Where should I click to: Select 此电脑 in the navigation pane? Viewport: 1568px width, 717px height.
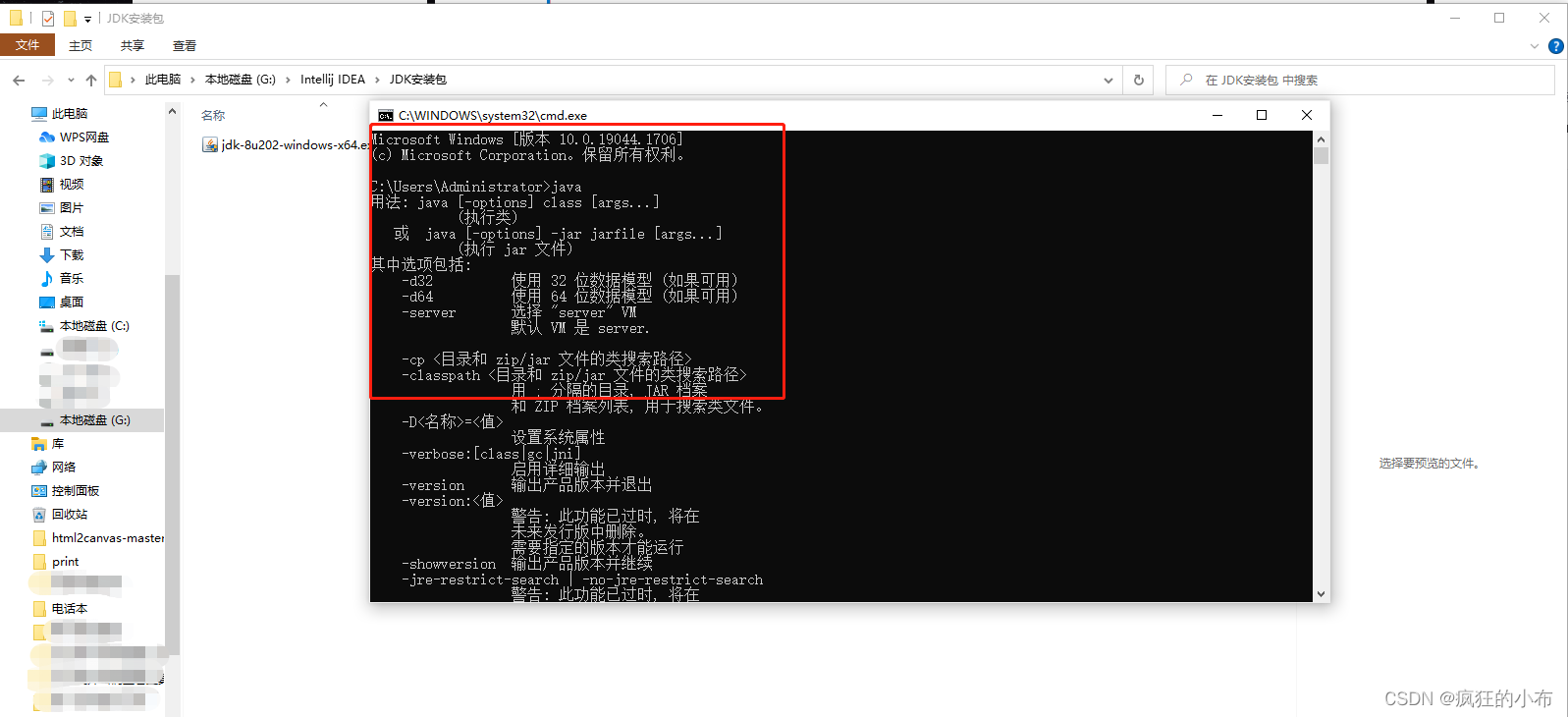click(x=69, y=114)
